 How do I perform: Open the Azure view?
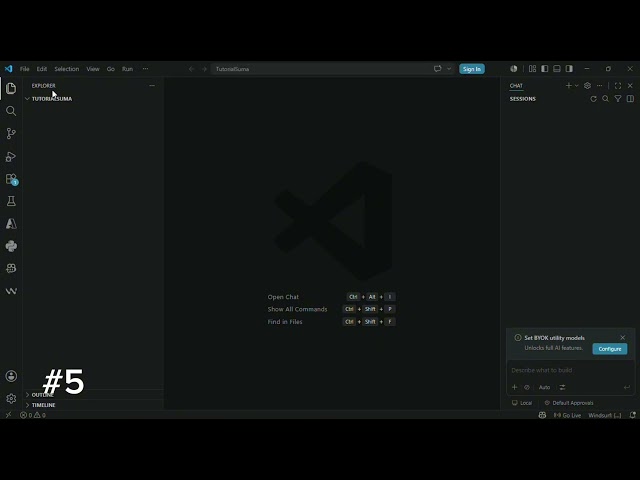coord(11,224)
